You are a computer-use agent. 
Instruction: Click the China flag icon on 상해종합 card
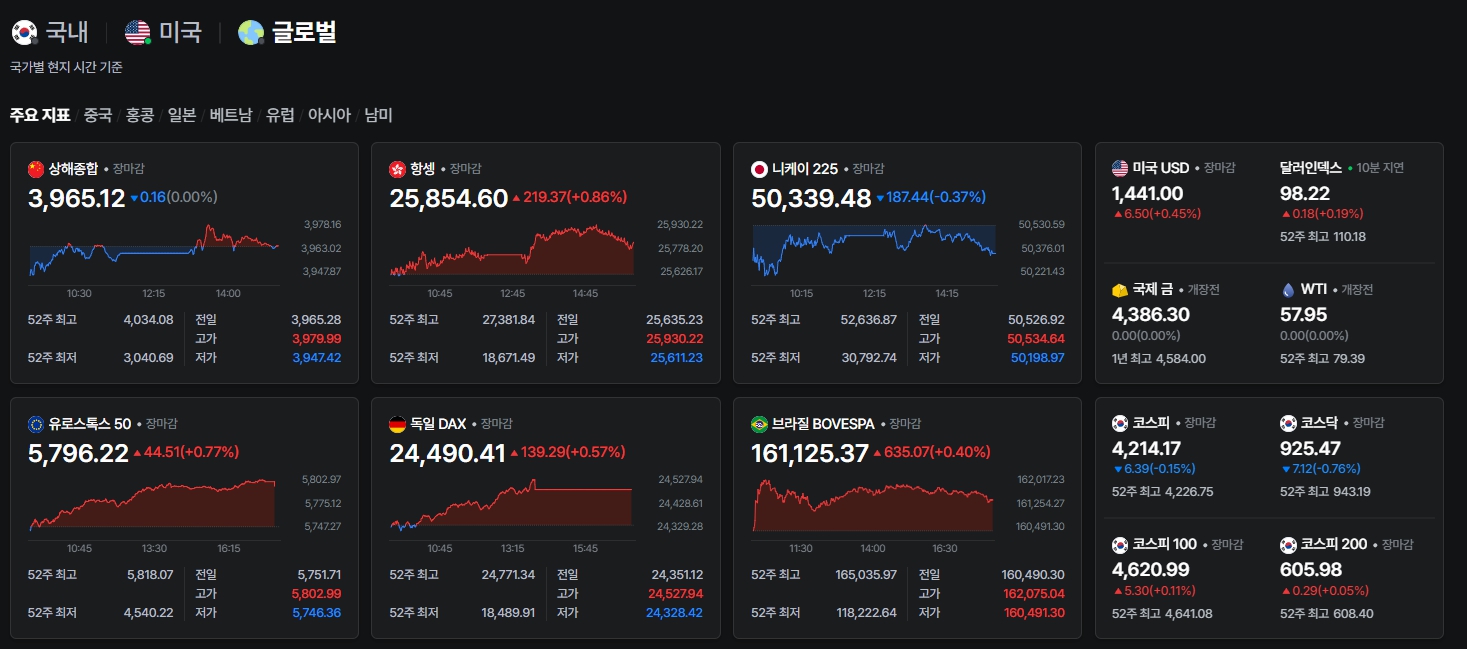(x=36, y=169)
